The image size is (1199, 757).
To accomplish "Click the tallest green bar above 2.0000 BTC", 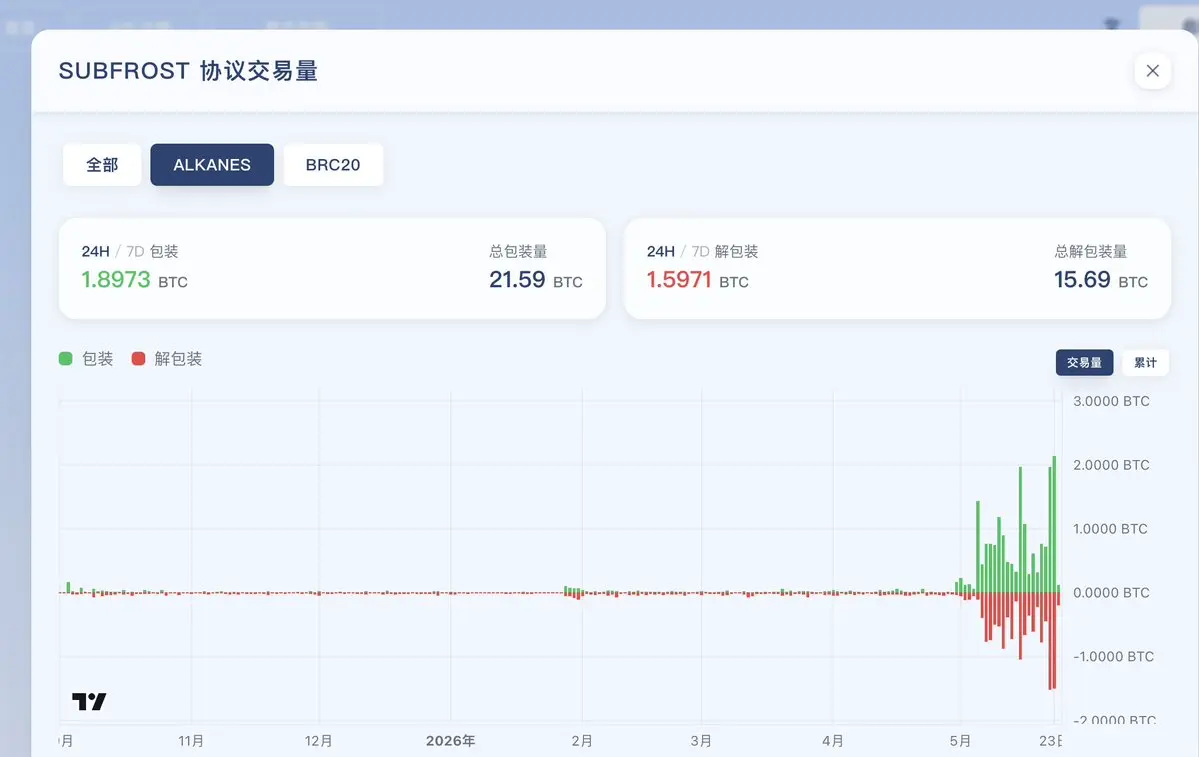I will 1054,525.
